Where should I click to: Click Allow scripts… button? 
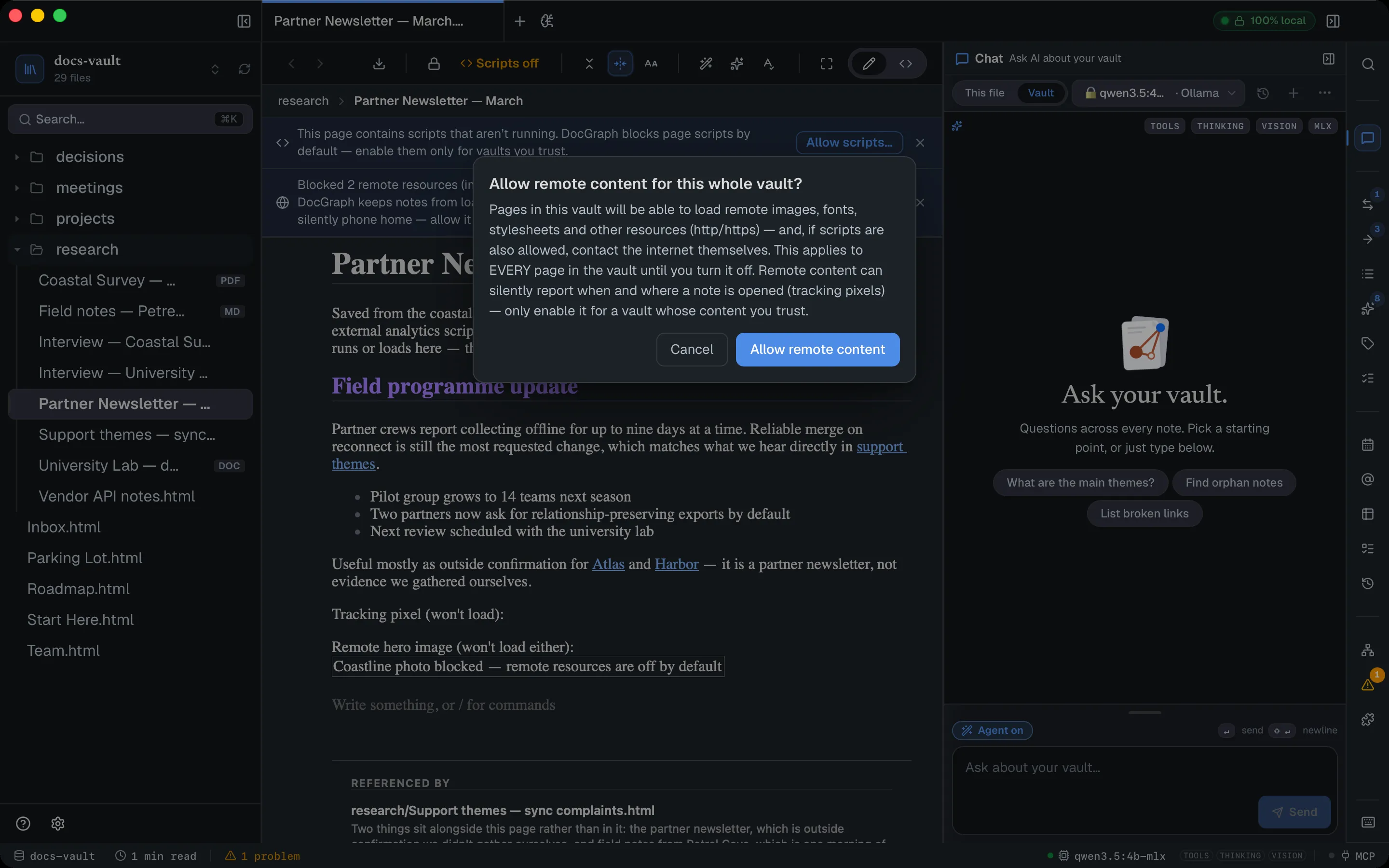[x=849, y=142]
